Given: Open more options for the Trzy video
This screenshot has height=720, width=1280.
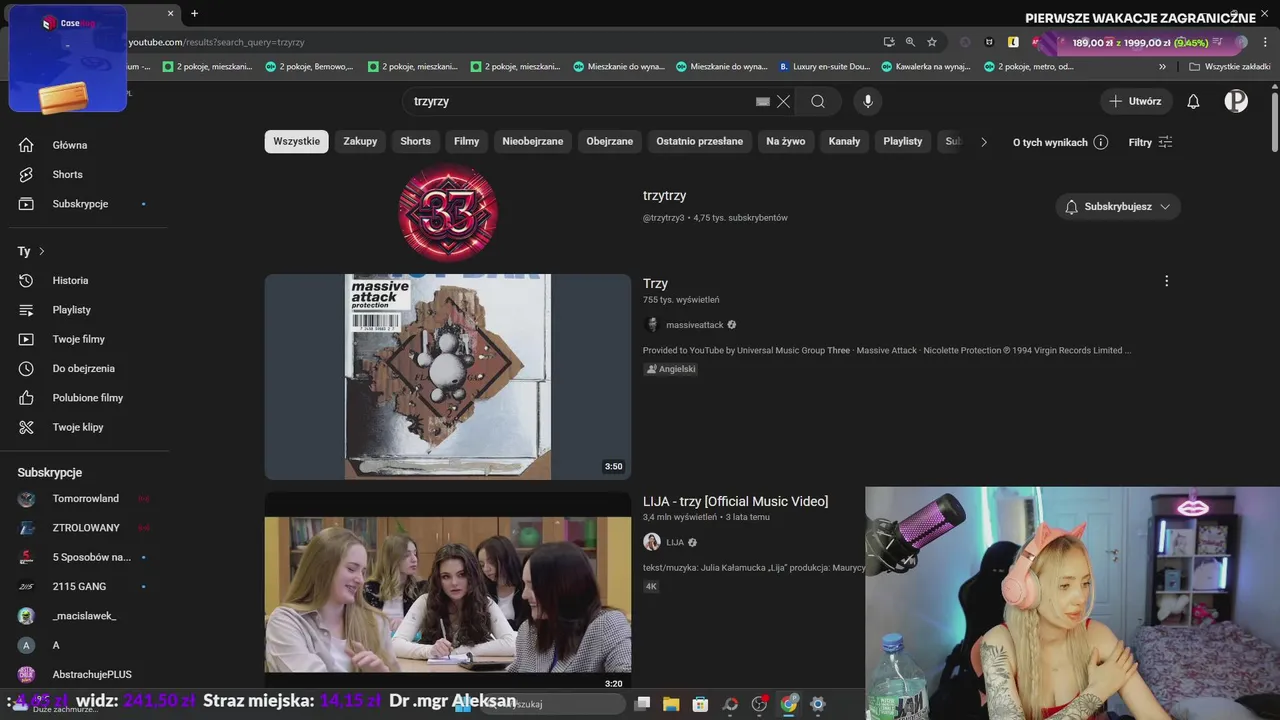Looking at the screenshot, I should (x=1166, y=282).
